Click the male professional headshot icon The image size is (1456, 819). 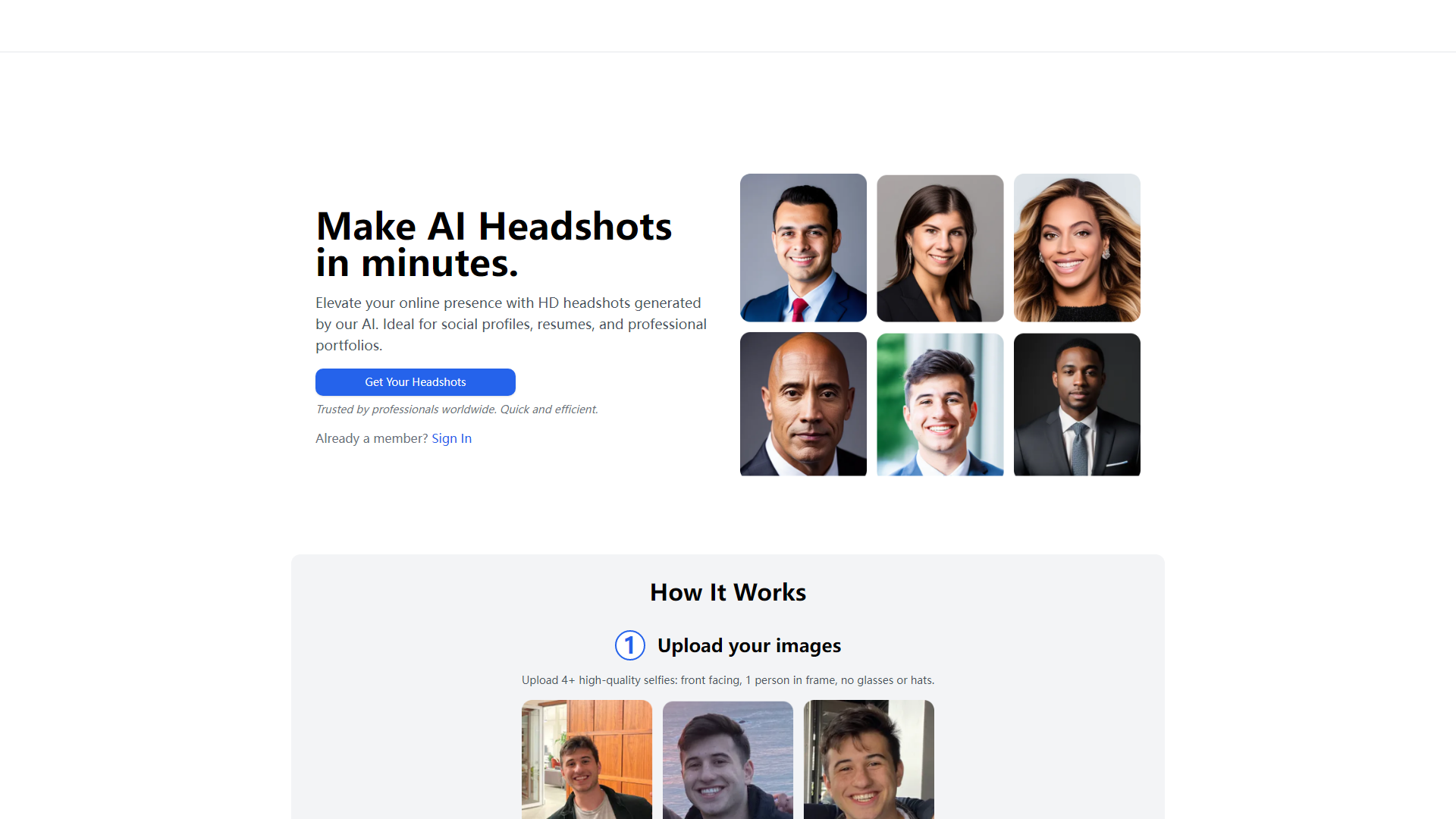coord(803,246)
